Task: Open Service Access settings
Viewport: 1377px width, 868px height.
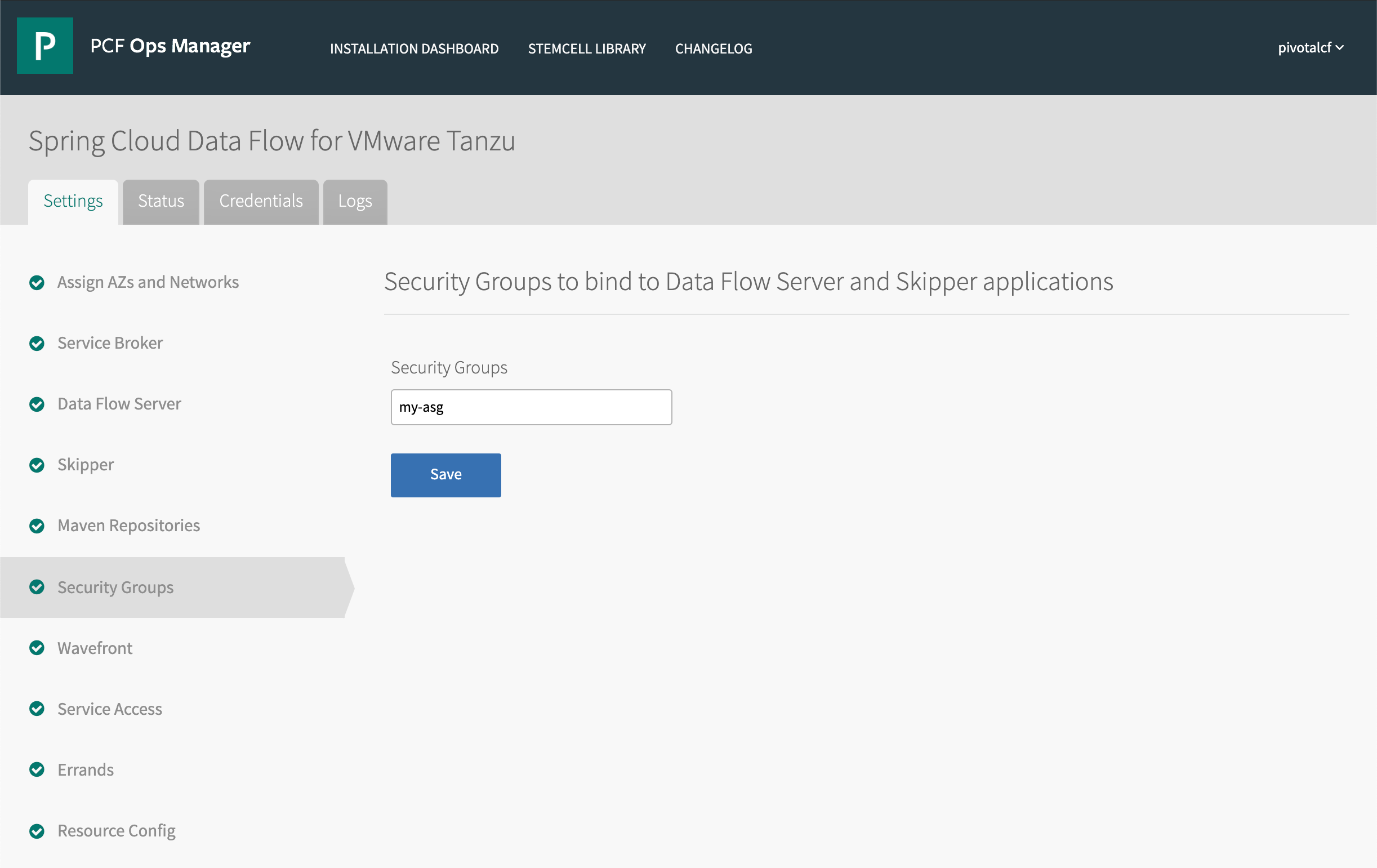Action: tap(110, 709)
